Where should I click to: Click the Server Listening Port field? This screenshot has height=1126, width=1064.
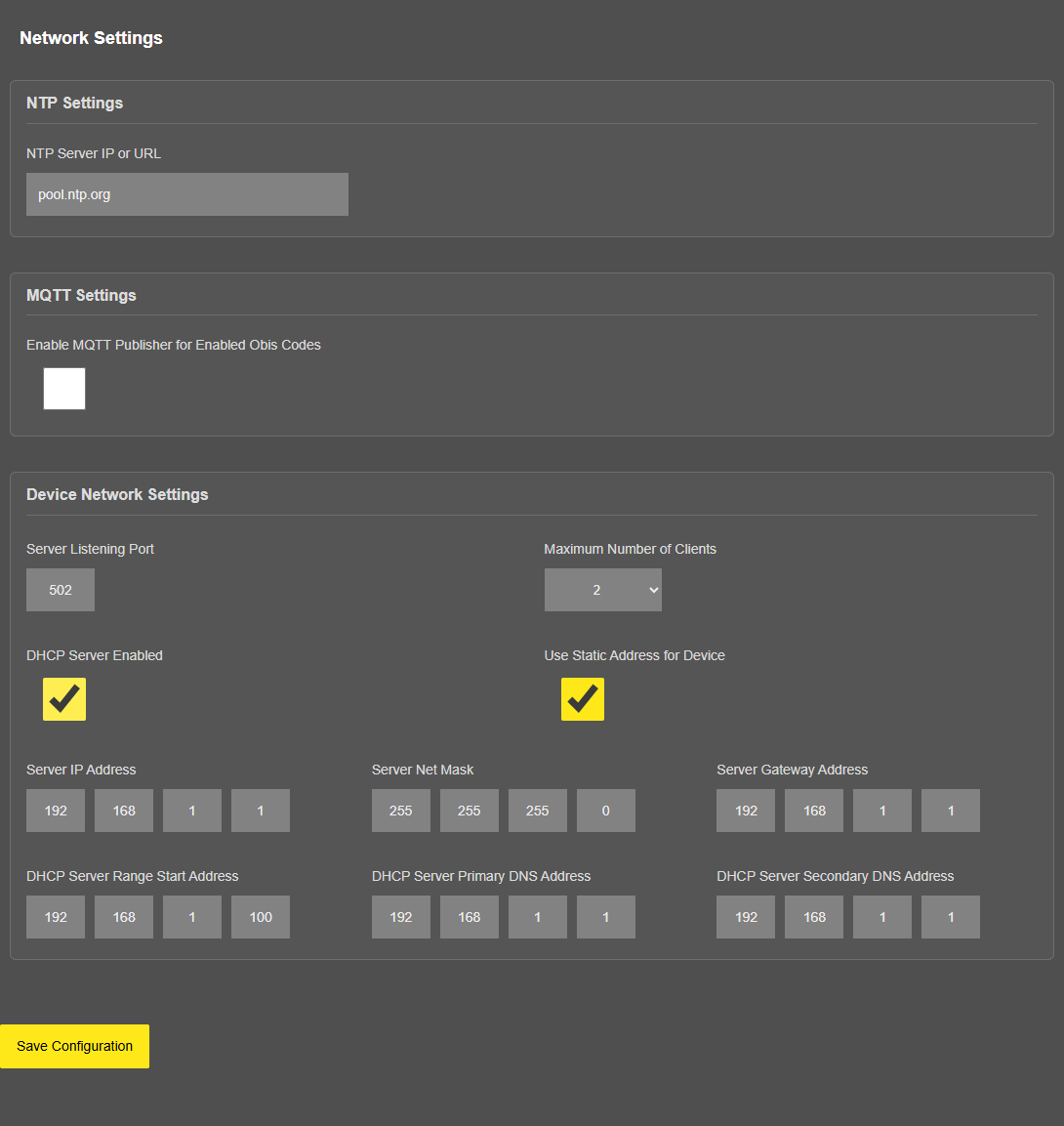[x=61, y=590]
